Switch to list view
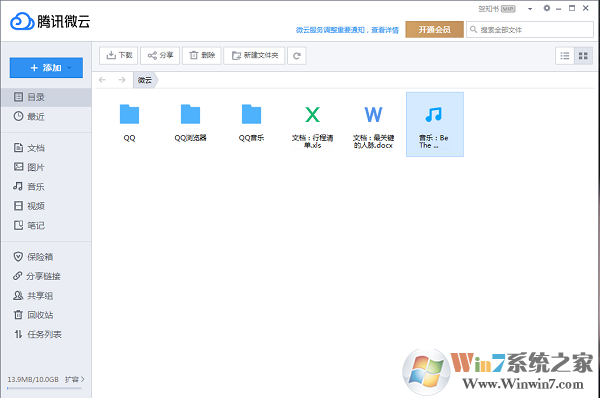600x398 pixels. point(565,56)
